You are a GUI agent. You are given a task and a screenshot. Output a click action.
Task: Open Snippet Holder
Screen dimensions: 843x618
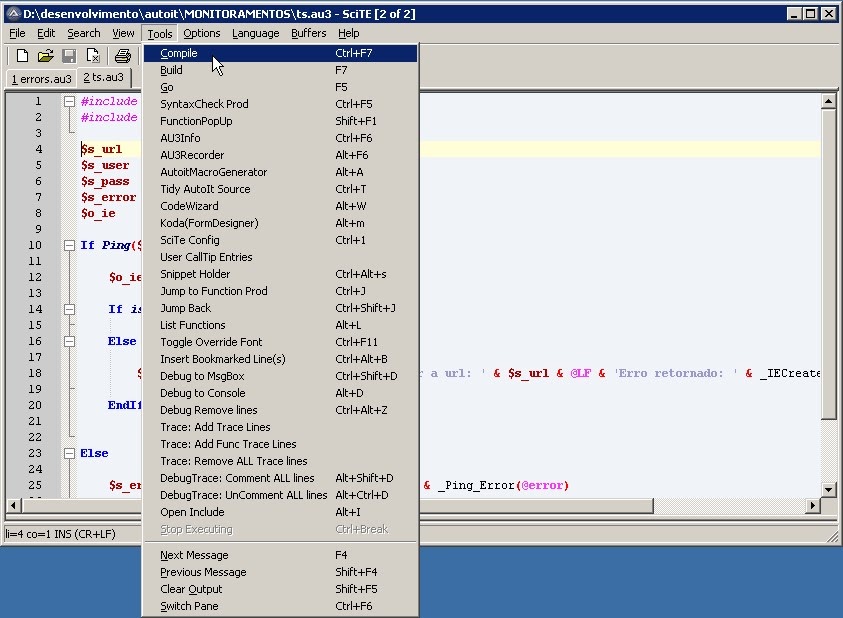280,274
